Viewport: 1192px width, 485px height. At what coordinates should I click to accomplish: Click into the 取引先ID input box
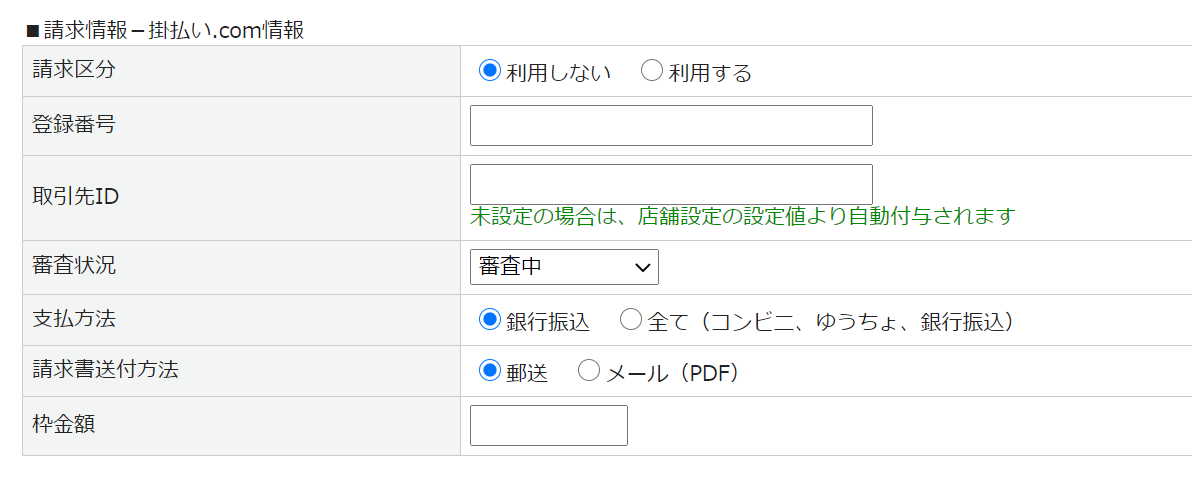[x=671, y=184]
